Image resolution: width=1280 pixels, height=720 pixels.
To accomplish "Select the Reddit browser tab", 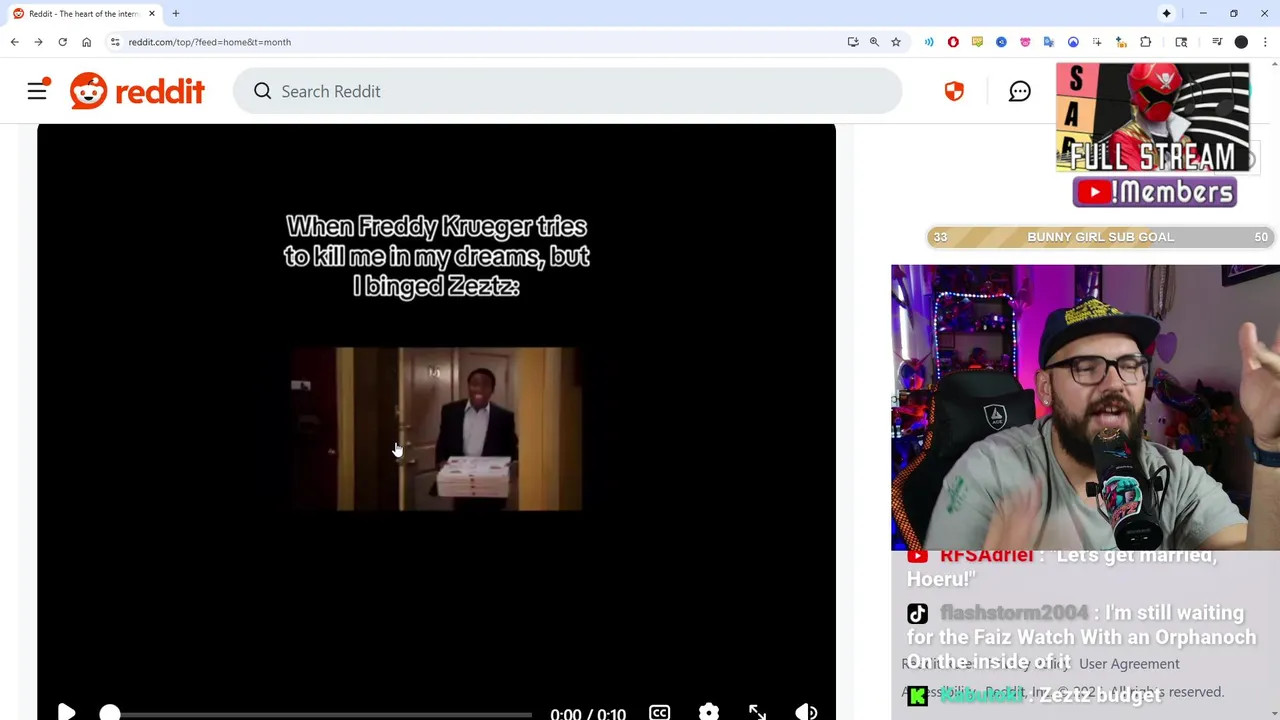I will coord(83,14).
